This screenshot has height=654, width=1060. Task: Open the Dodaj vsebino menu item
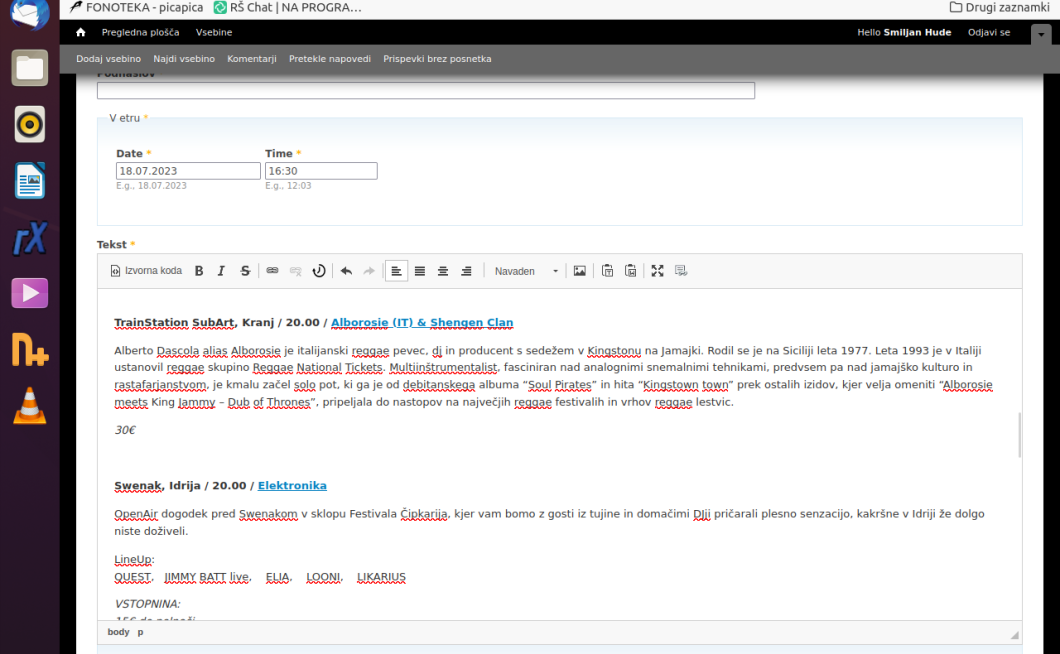click(108, 59)
